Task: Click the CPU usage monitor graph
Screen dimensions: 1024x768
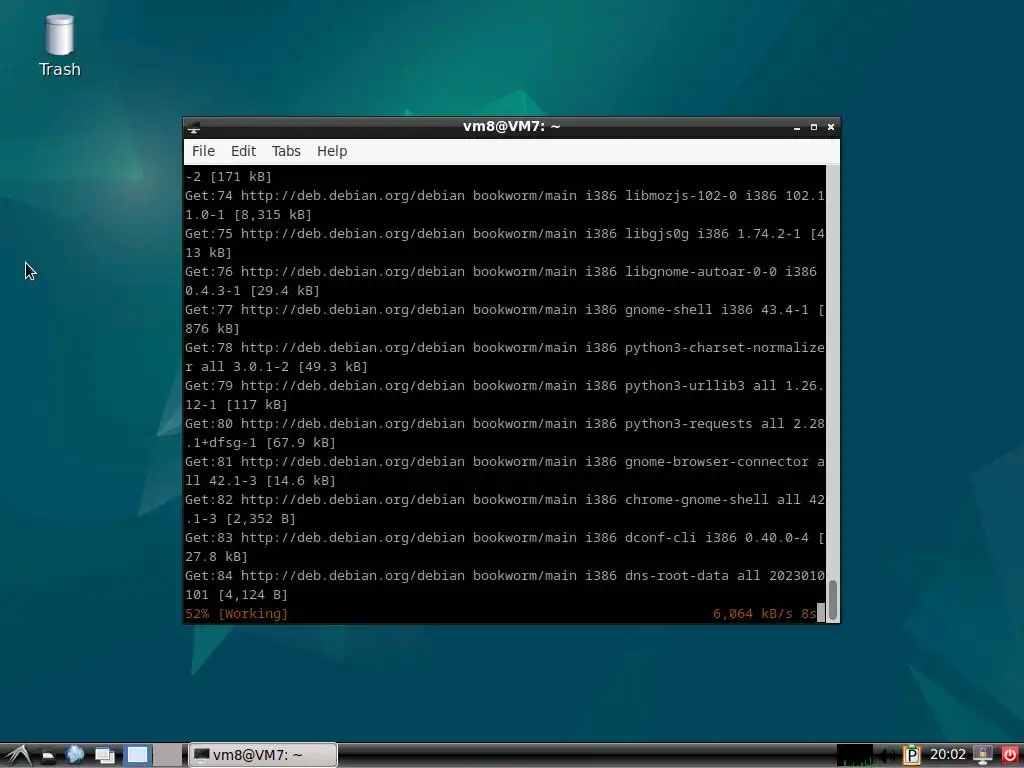Action: click(855, 755)
